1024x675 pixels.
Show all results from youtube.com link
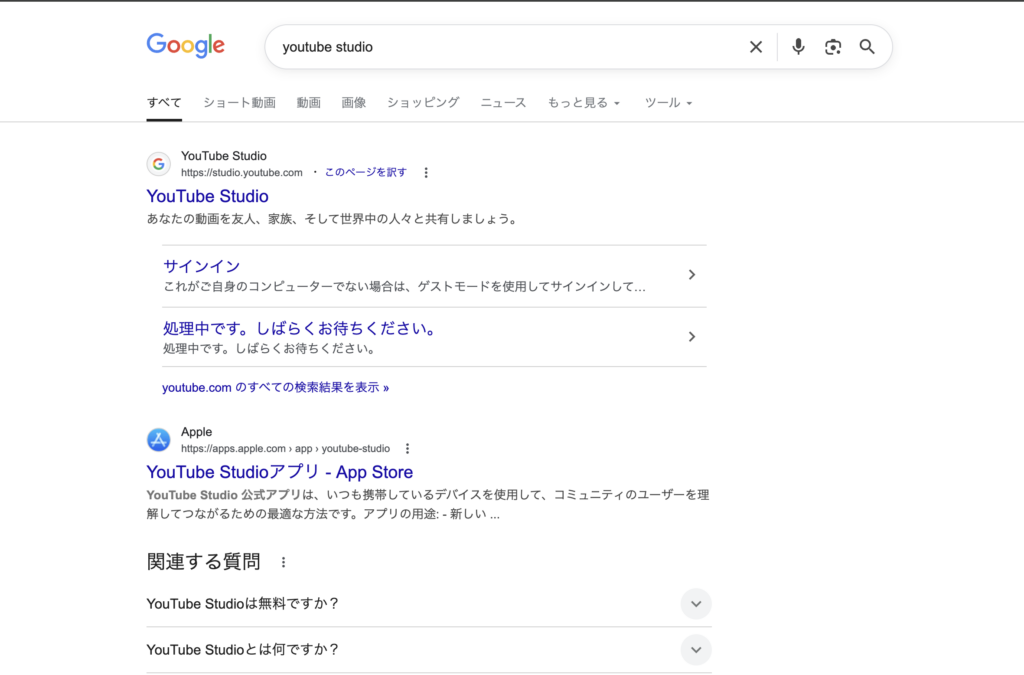[276, 388]
